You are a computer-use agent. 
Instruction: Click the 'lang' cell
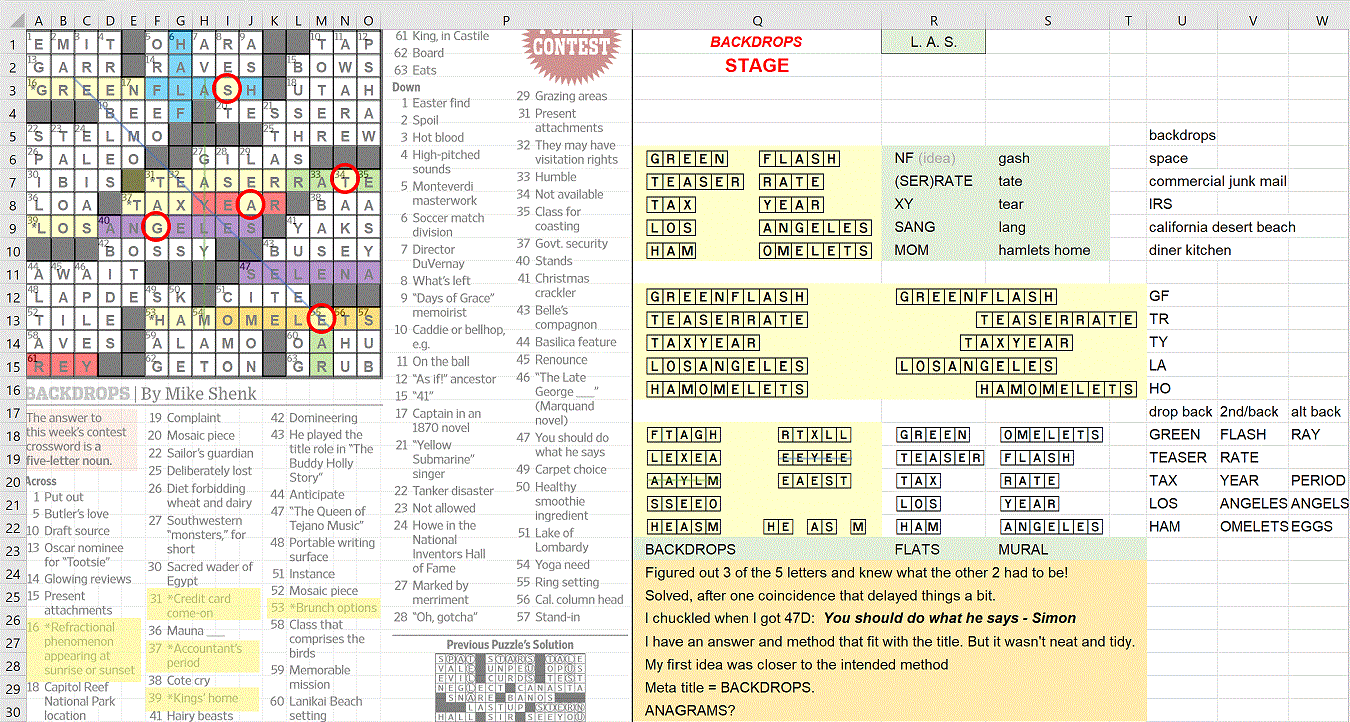tap(1047, 227)
